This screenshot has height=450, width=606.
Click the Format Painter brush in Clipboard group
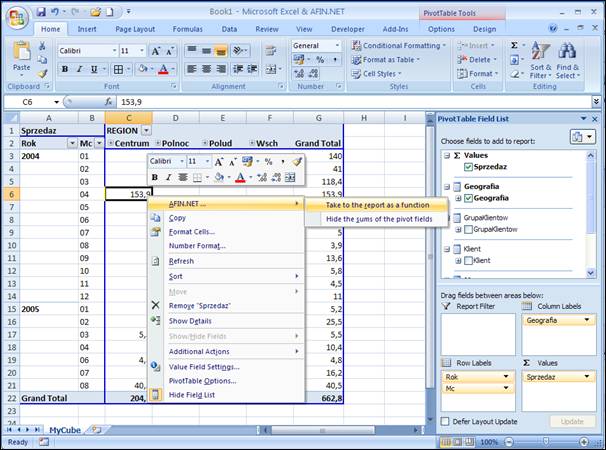[42, 73]
